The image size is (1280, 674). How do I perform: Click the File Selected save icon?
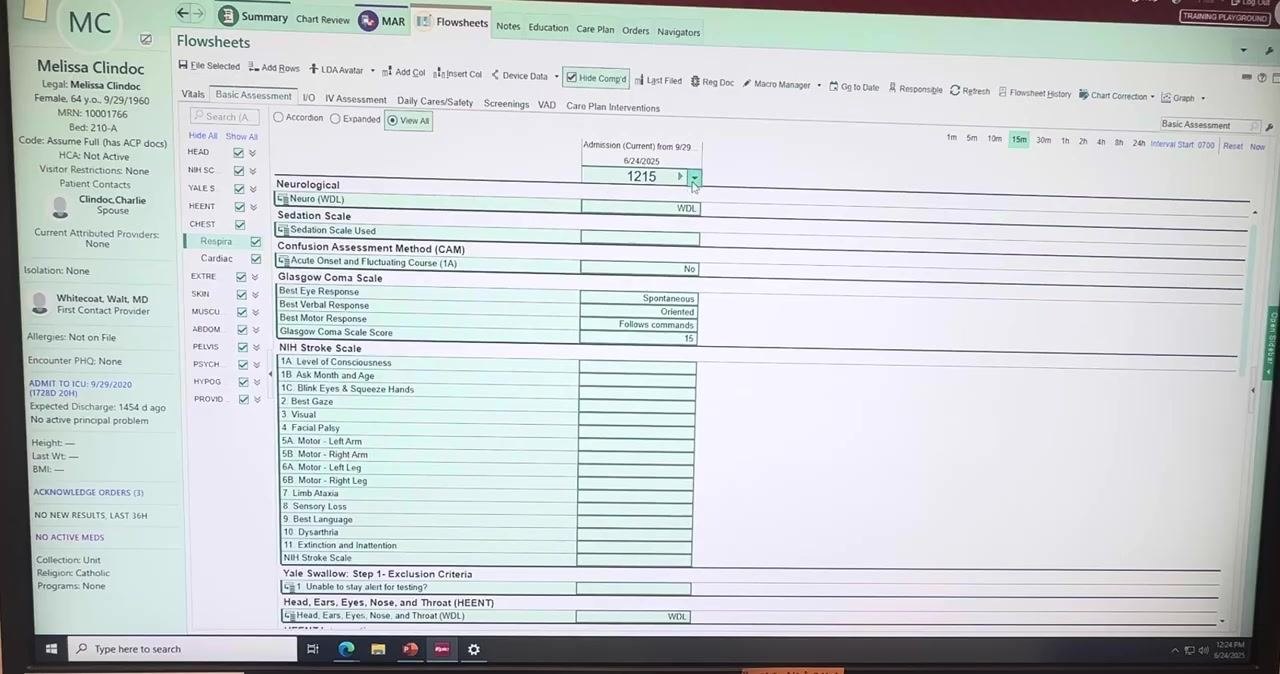click(x=183, y=66)
